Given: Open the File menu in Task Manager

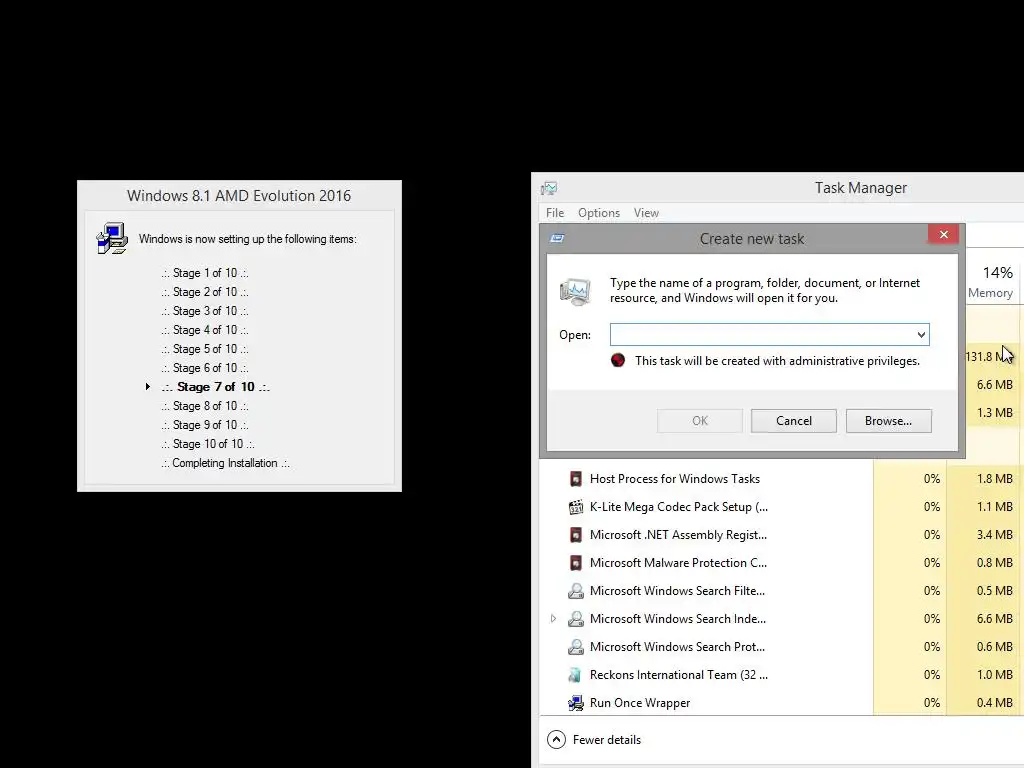Looking at the screenshot, I should tap(554, 213).
